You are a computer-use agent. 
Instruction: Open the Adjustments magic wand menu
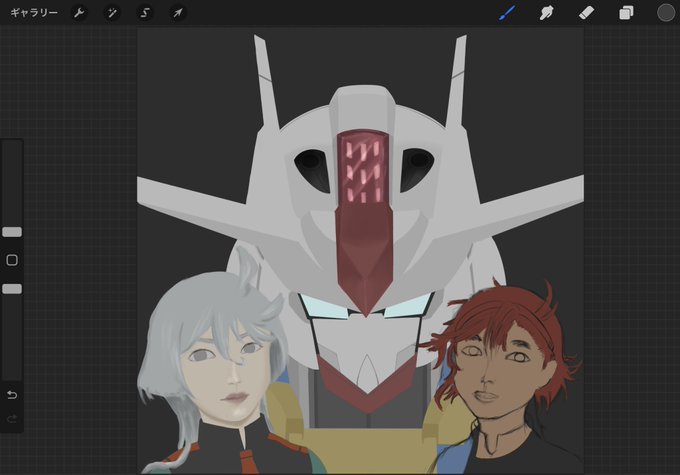pos(112,13)
